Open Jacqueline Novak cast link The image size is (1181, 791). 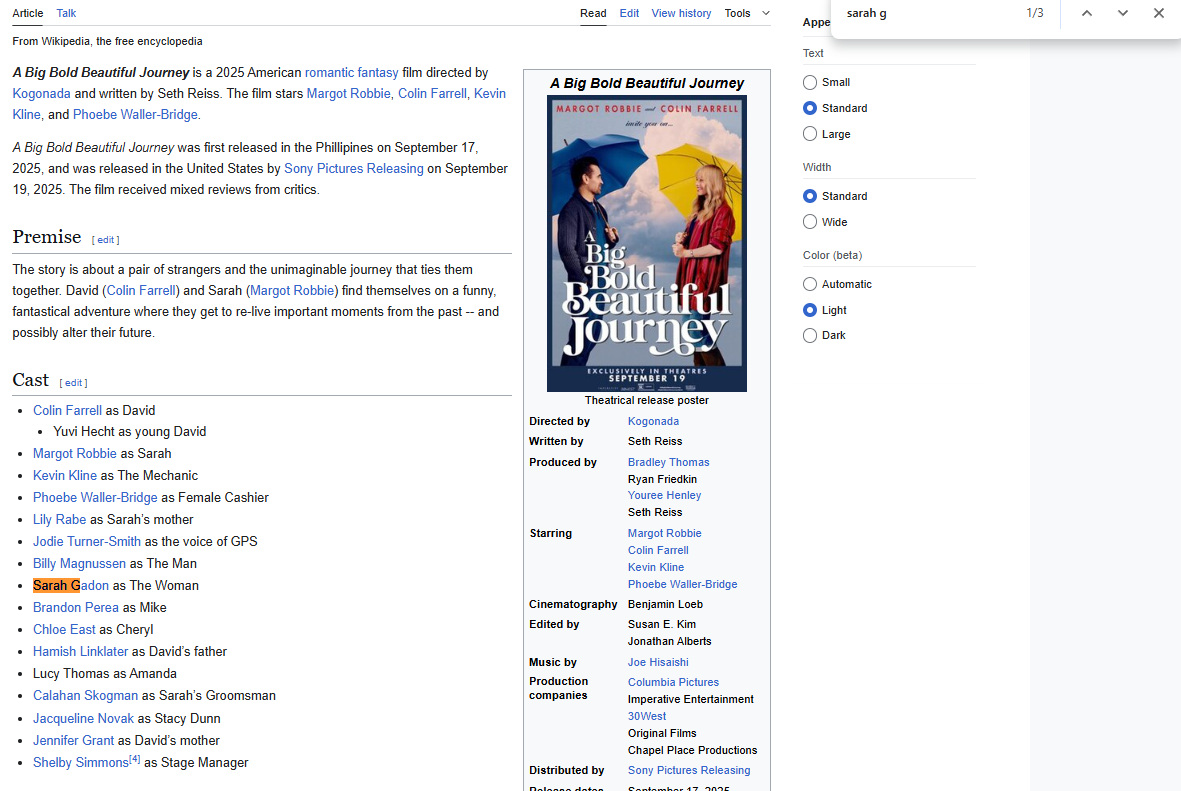click(x=83, y=719)
